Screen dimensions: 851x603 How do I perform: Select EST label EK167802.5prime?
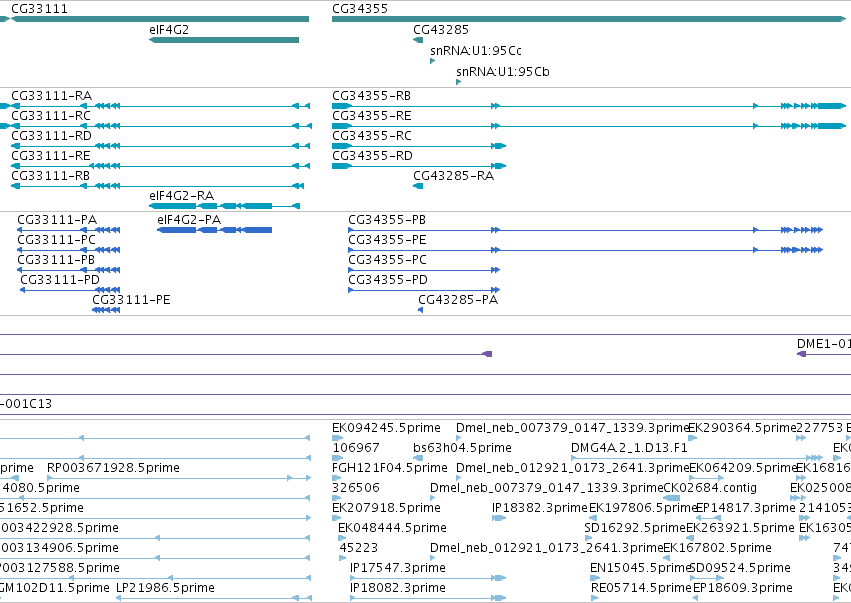(717, 548)
